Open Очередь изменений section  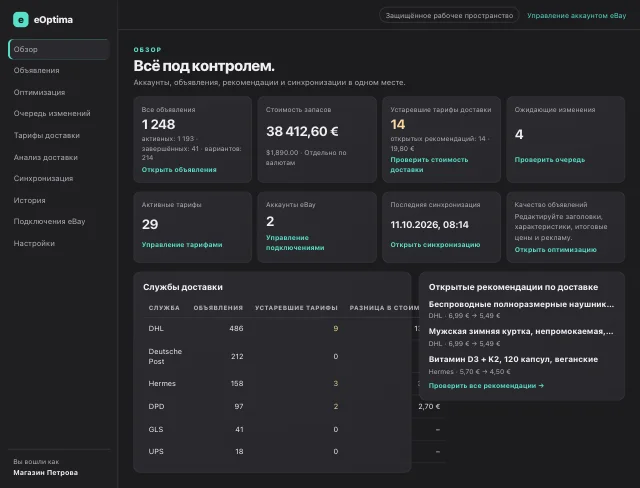[x=52, y=113]
